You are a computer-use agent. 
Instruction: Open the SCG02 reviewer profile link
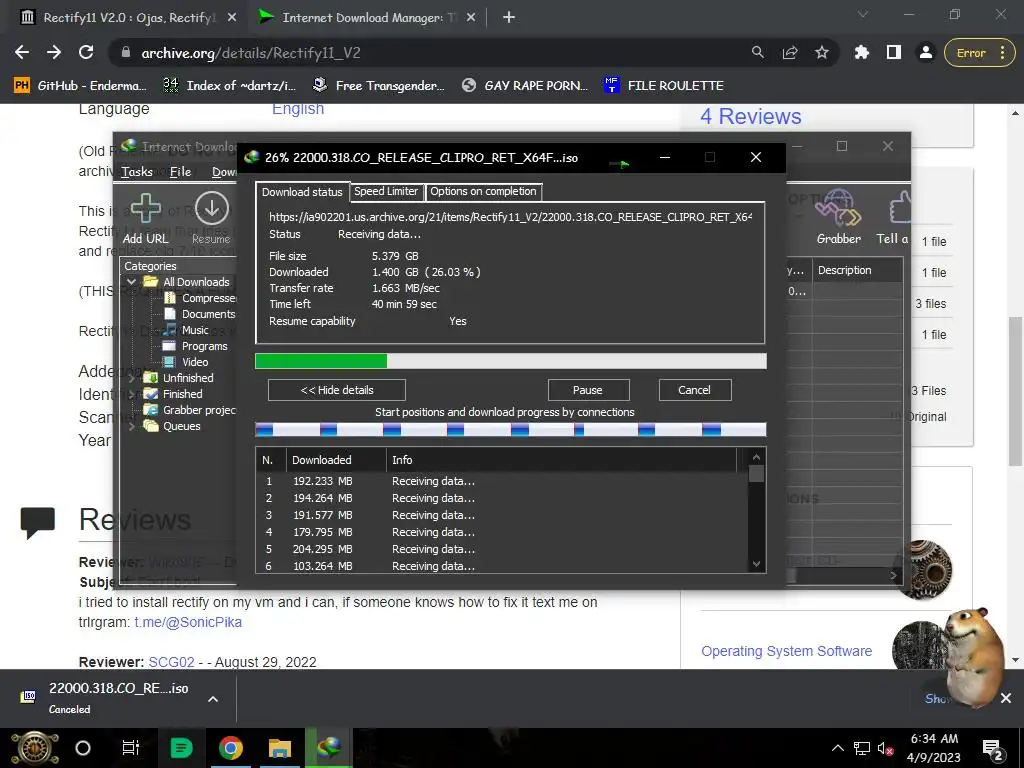171,662
